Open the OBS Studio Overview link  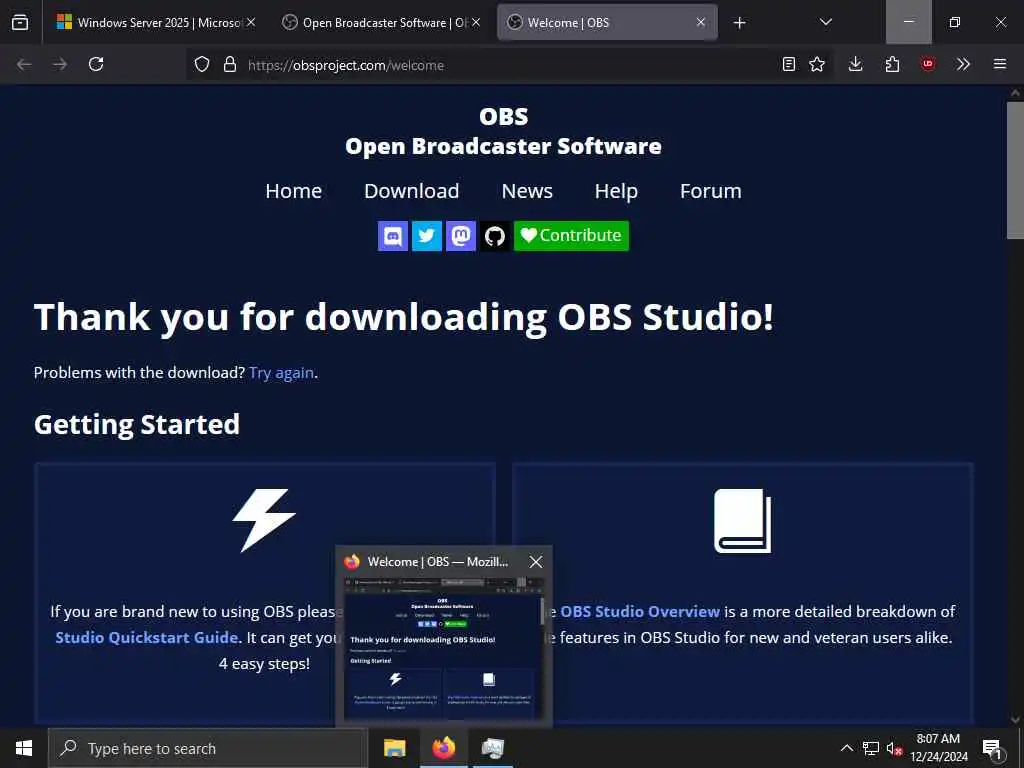(640, 611)
